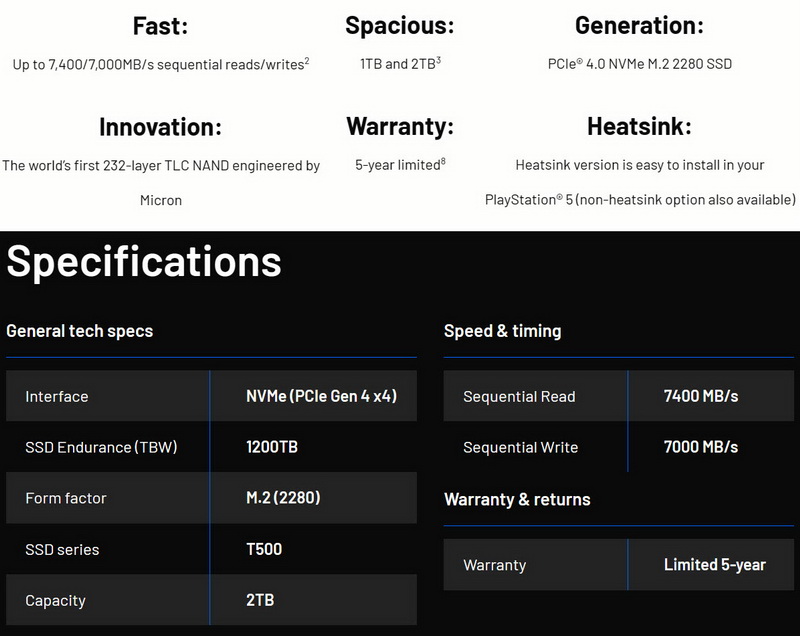Click the "SSD series" label cell
Screen dimensions: 800x636
point(108,549)
